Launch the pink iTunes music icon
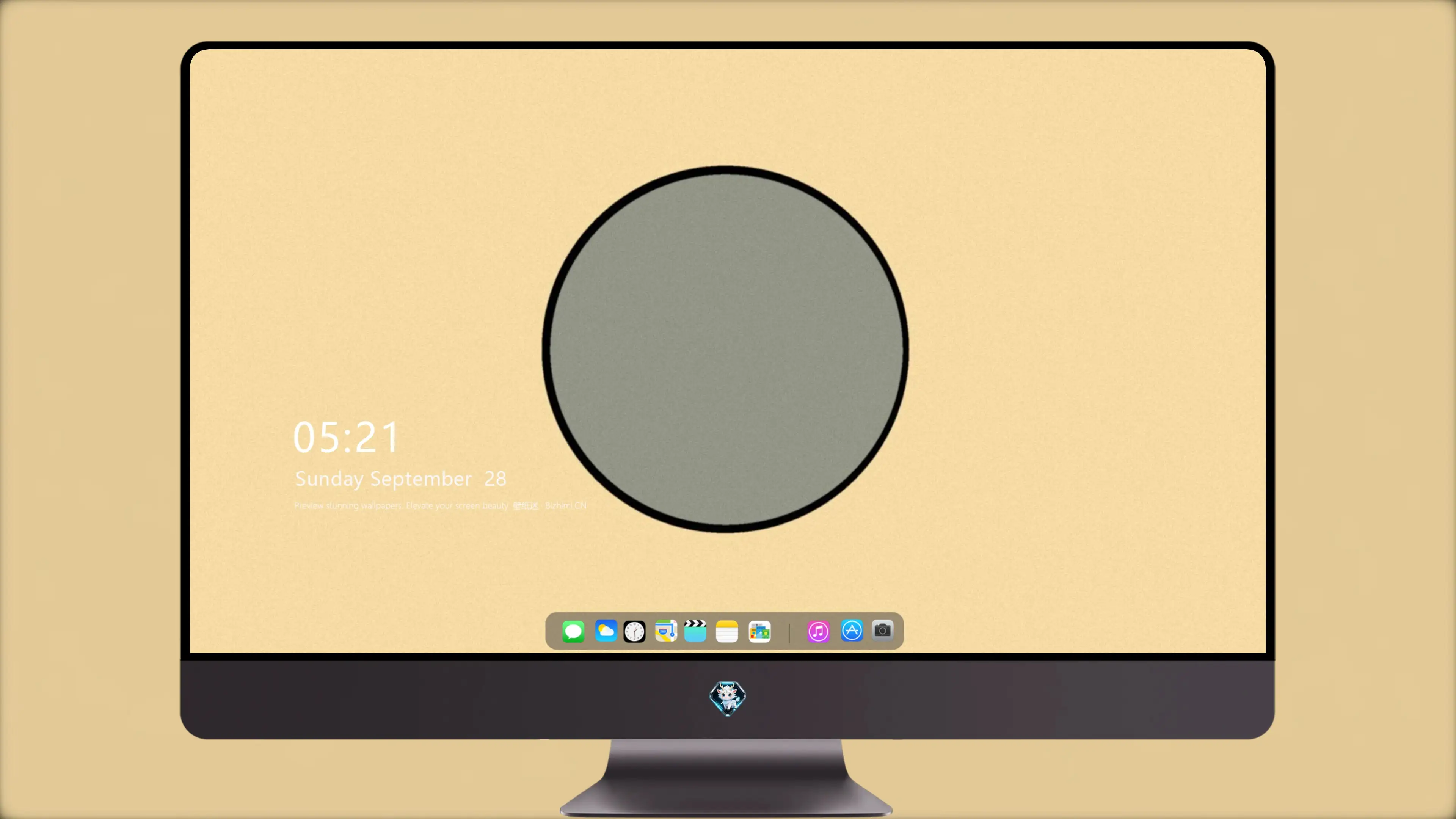The height and width of the screenshot is (819, 1456). click(x=819, y=631)
